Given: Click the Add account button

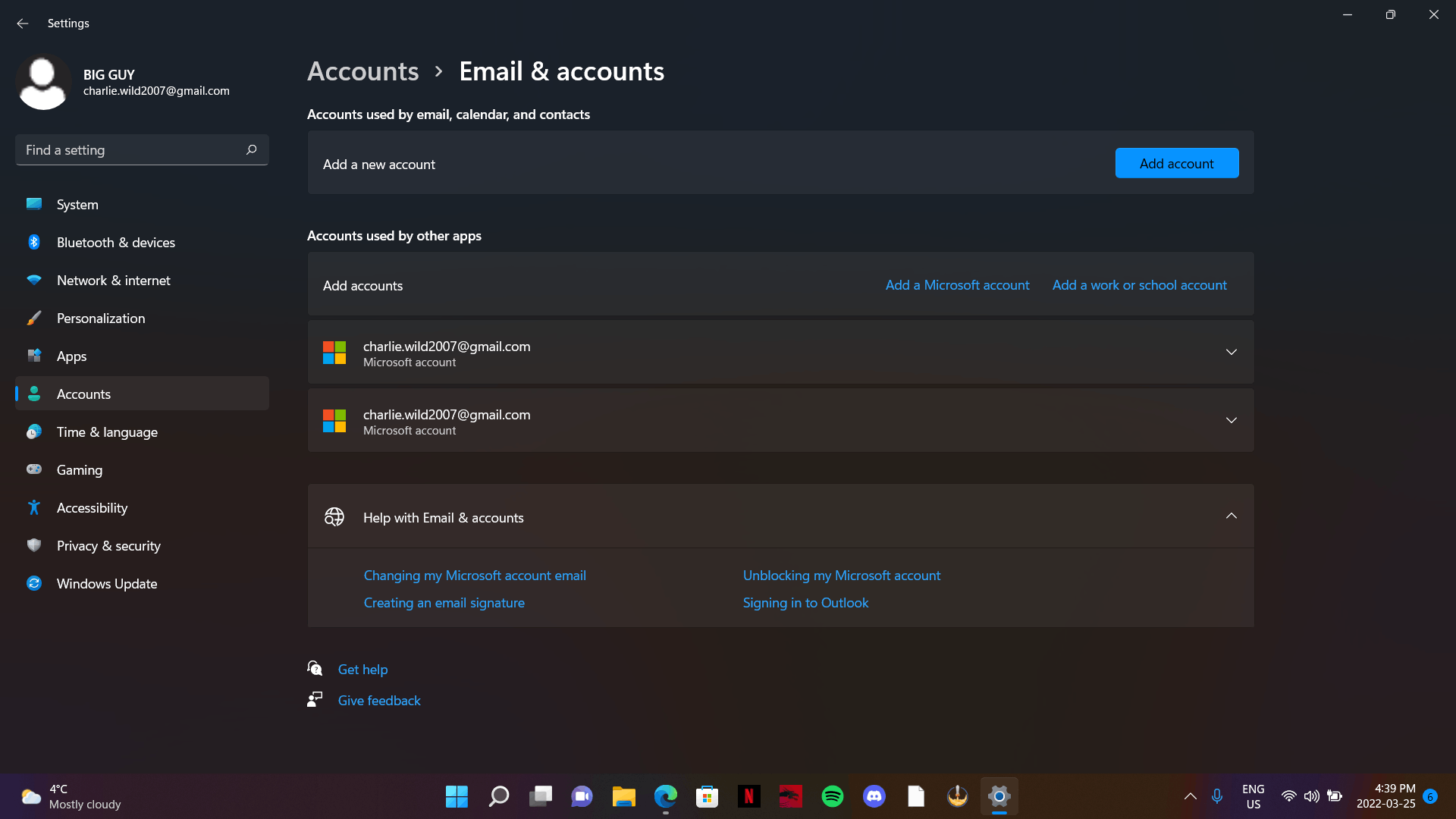Looking at the screenshot, I should (1176, 163).
